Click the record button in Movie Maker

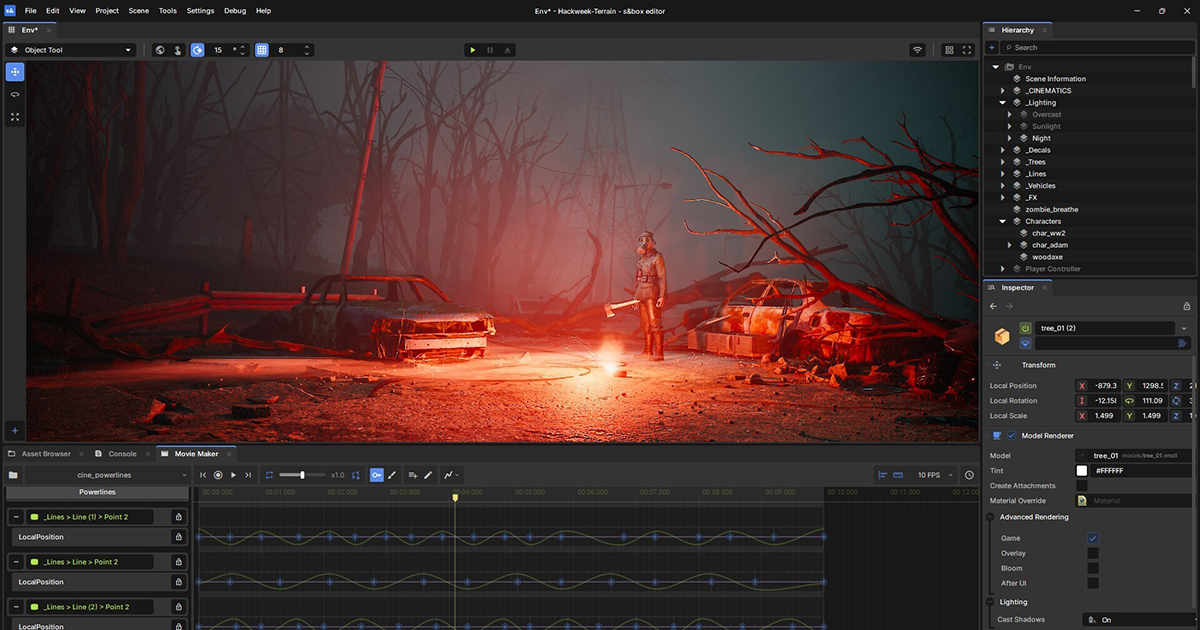(218, 475)
